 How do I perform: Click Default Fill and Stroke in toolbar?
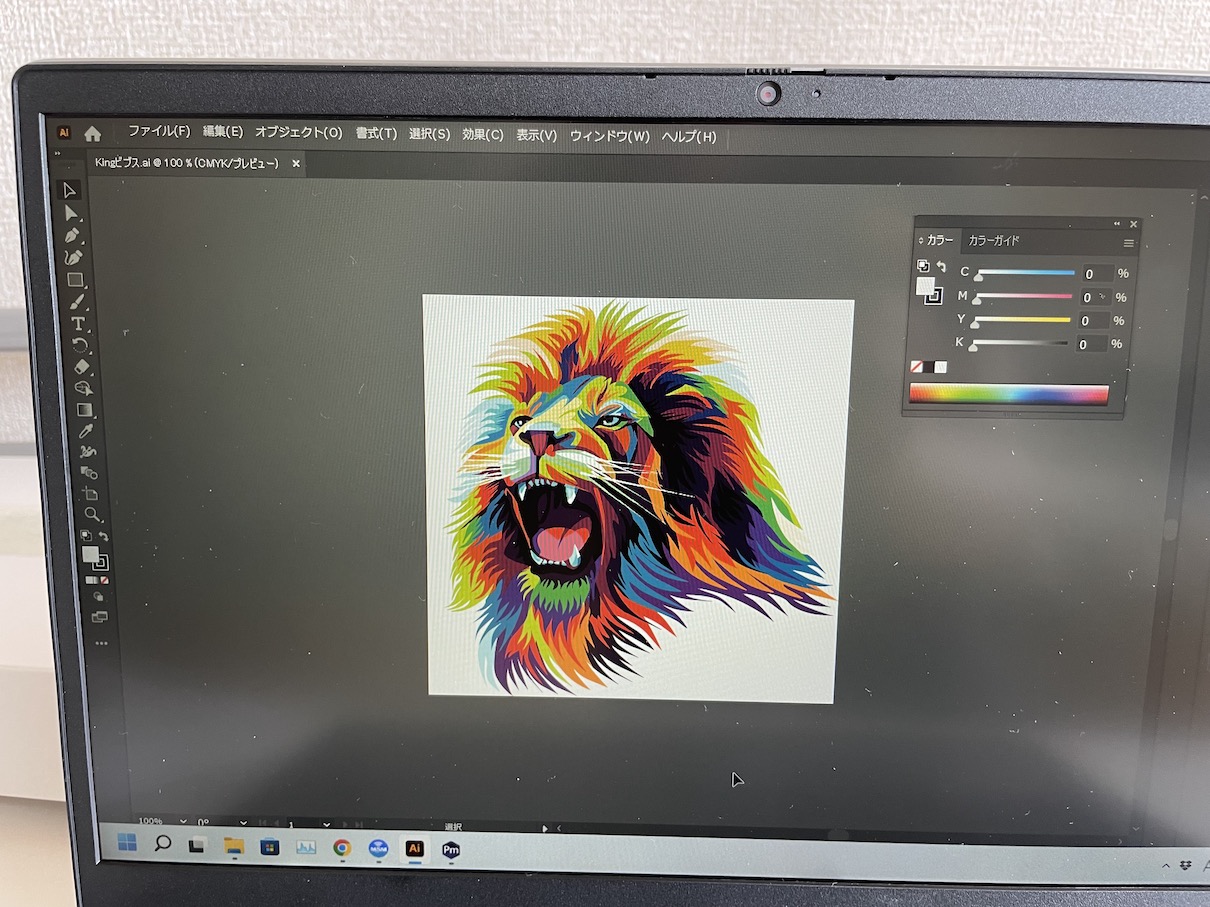coord(86,536)
